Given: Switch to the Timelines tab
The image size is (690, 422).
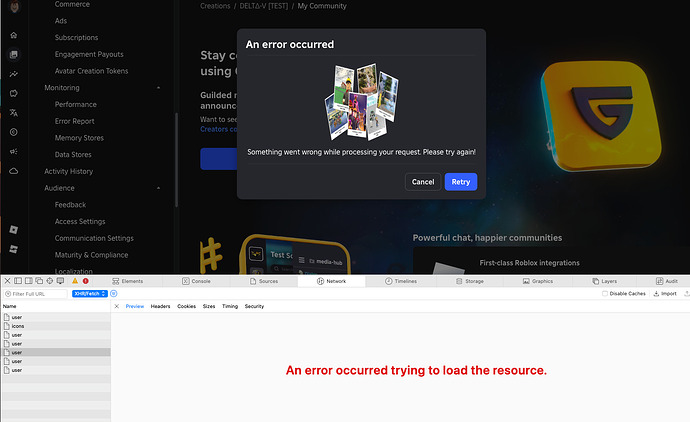Looking at the screenshot, I should (x=401, y=281).
